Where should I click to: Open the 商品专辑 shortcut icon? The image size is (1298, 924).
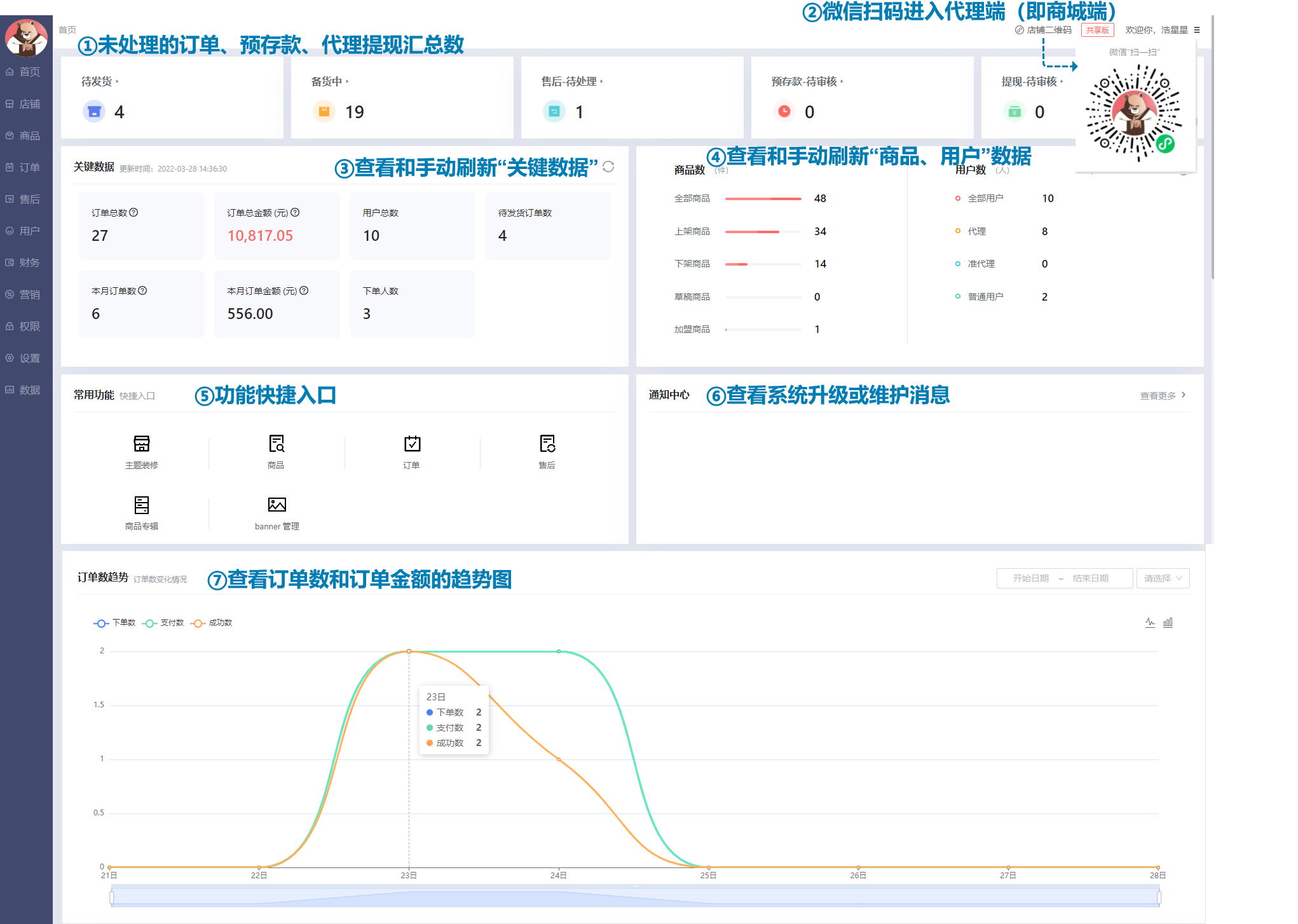click(141, 505)
